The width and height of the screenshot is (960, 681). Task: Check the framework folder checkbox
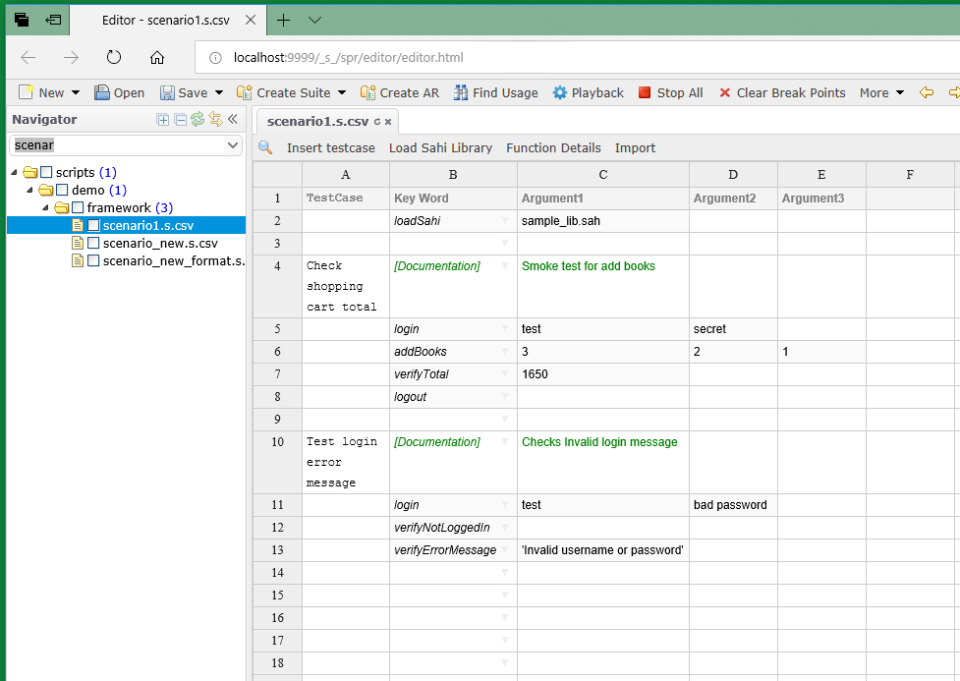(x=77, y=207)
